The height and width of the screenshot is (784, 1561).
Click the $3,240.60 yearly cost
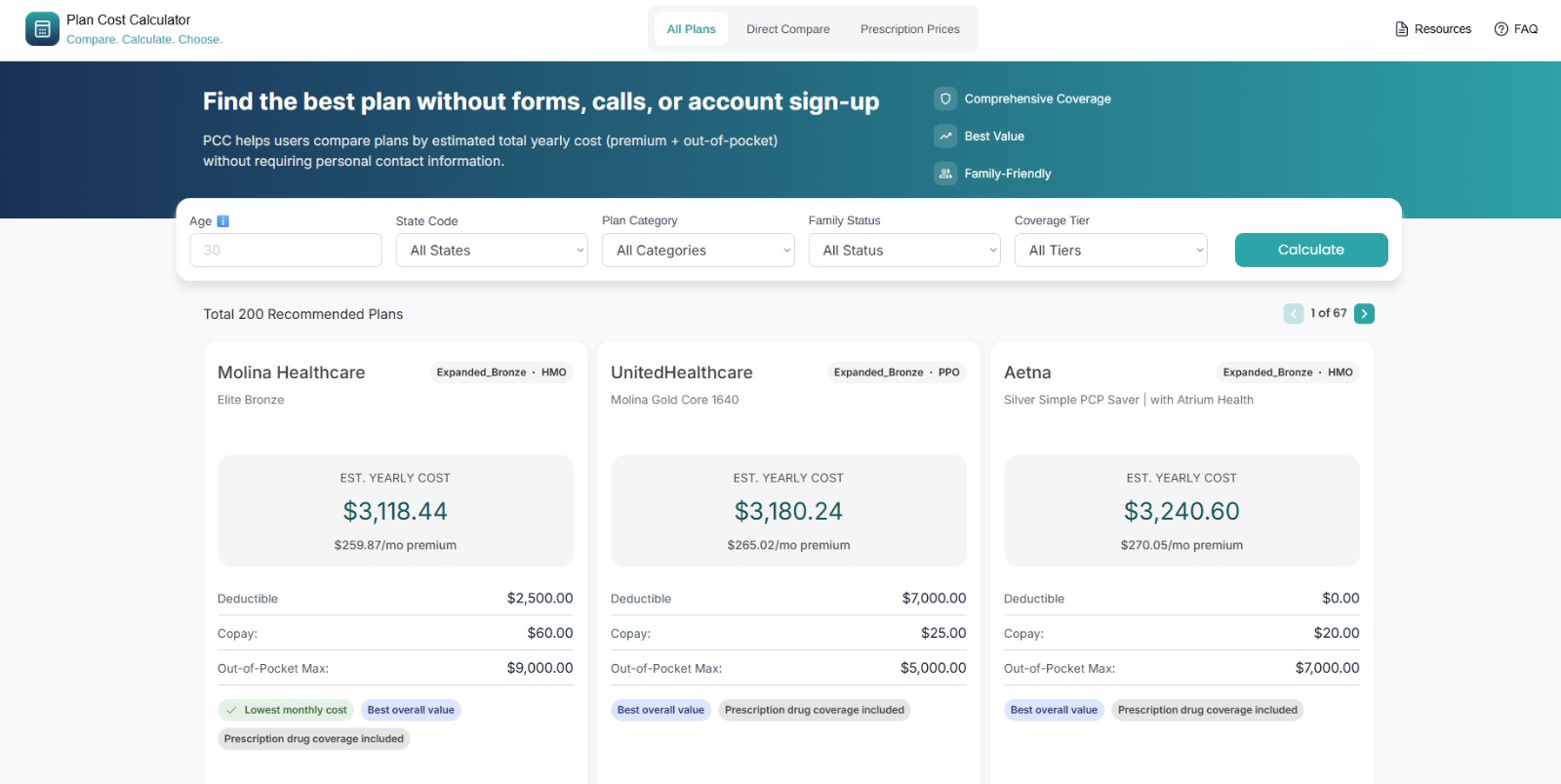pyautogui.click(x=1181, y=511)
